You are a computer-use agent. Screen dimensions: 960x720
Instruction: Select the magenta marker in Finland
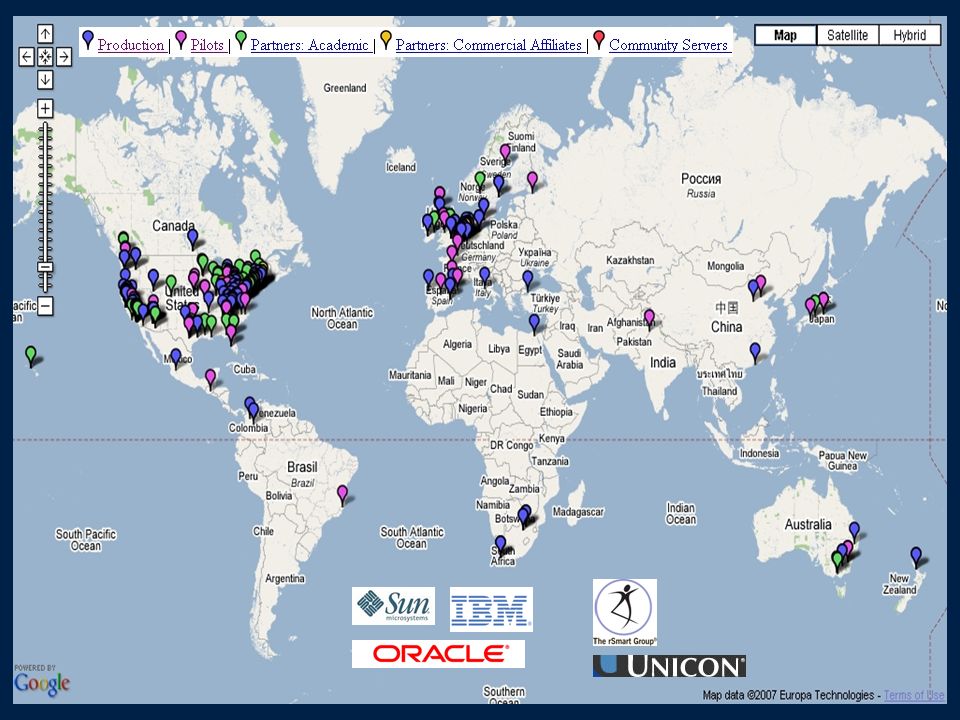click(505, 153)
